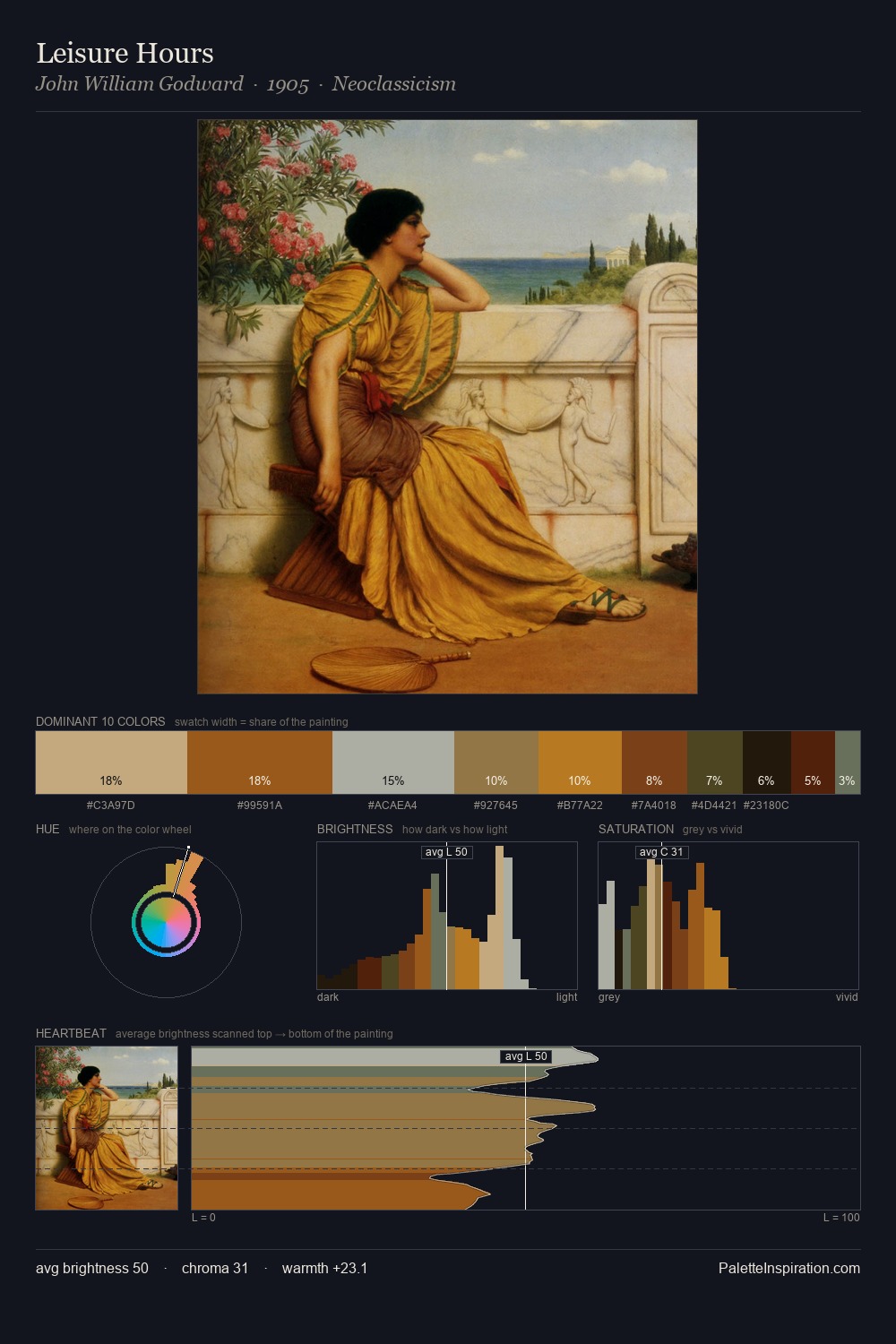
Task: Click the 'dark' axis label
Action: [x=328, y=997]
